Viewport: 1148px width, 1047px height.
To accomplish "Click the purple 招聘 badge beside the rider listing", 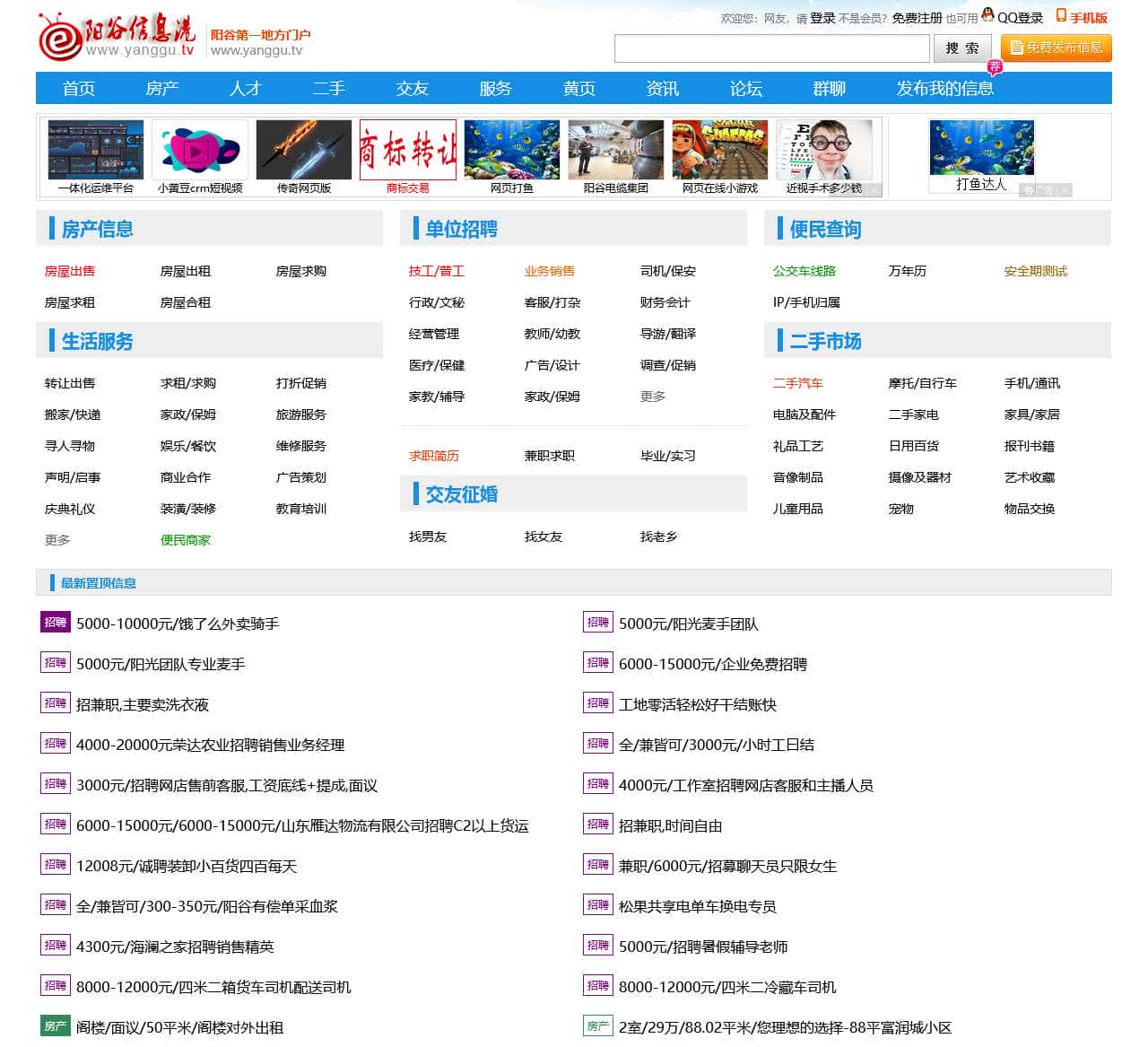I will (55, 623).
